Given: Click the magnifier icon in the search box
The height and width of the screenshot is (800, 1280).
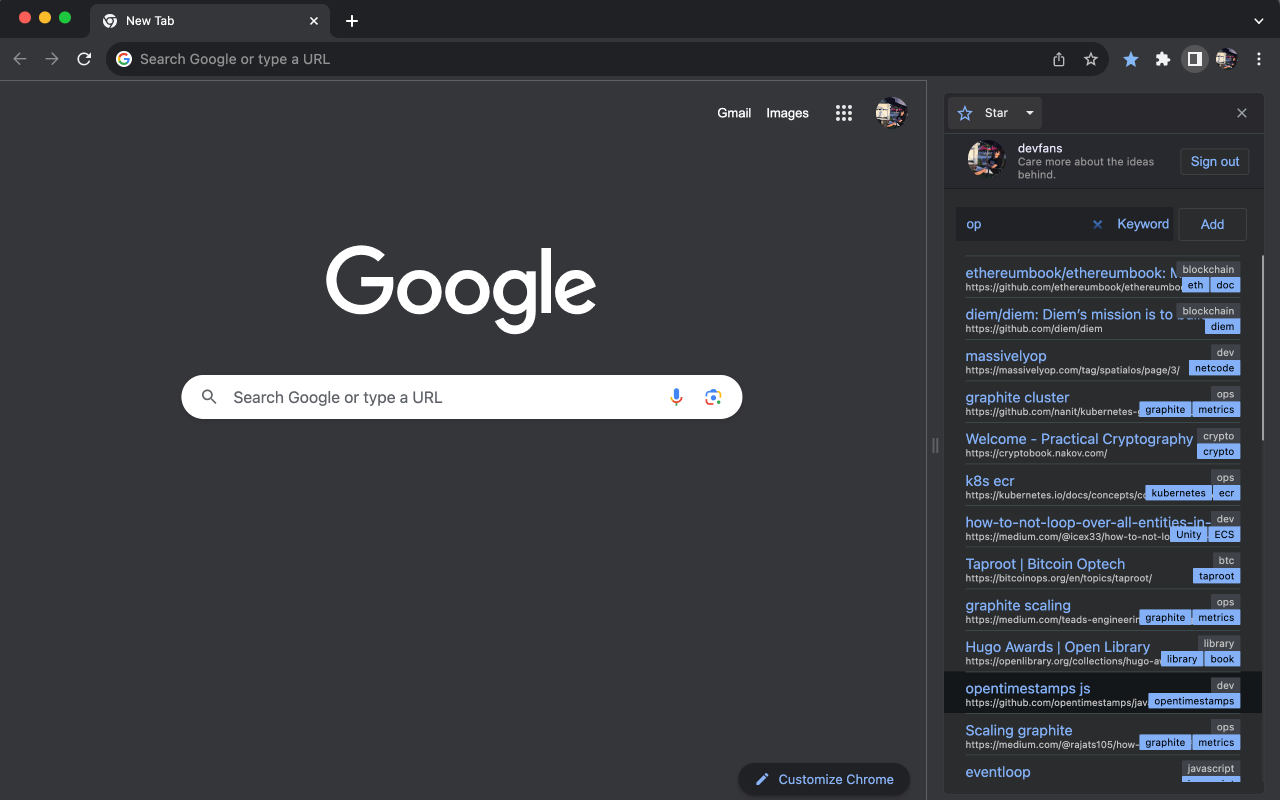Looking at the screenshot, I should coord(209,397).
